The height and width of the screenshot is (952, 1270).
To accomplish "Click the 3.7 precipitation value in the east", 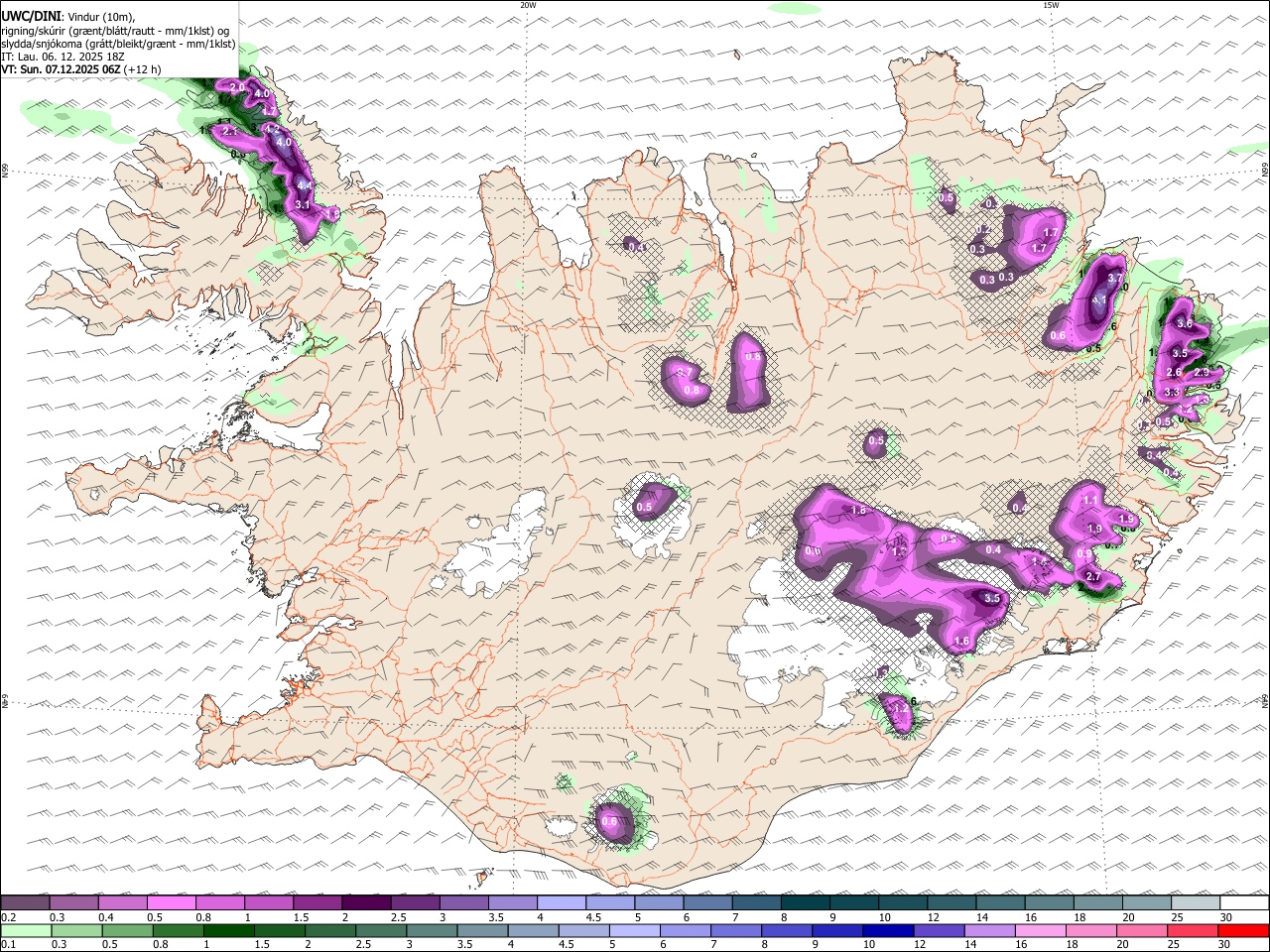I will (x=1114, y=279).
